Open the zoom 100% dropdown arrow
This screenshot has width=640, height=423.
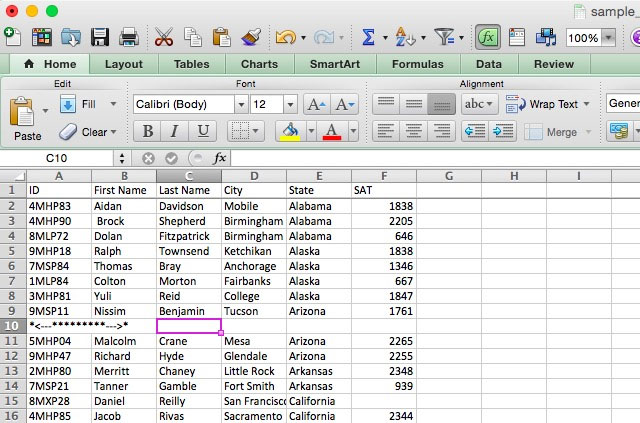(608, 38)
